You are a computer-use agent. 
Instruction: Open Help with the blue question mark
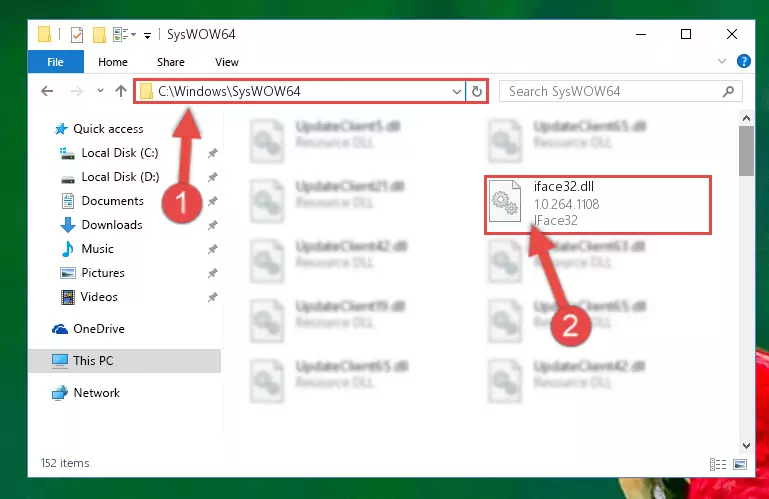click(x=743, y=61)
